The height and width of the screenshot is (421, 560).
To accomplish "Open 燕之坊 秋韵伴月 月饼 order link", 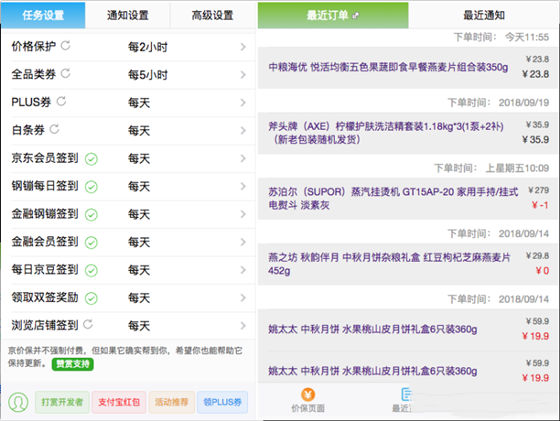I will 389,264.
